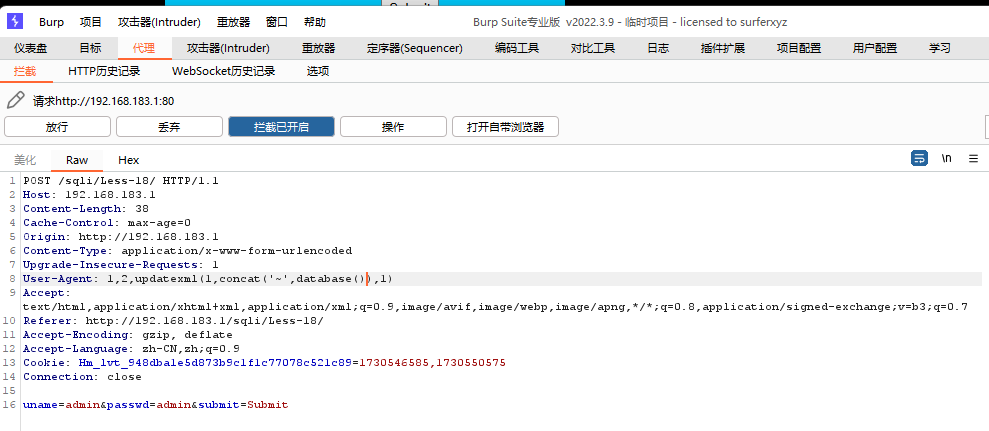Switch to the 重放器 main tab
The height and width of the screenshot is (431, 989).
(319, 48)
